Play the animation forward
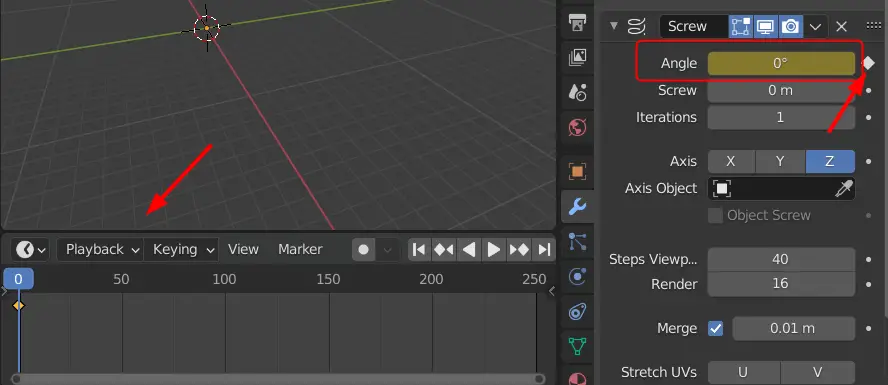Screen dimensions: 888x385 (x=493, y=250)
